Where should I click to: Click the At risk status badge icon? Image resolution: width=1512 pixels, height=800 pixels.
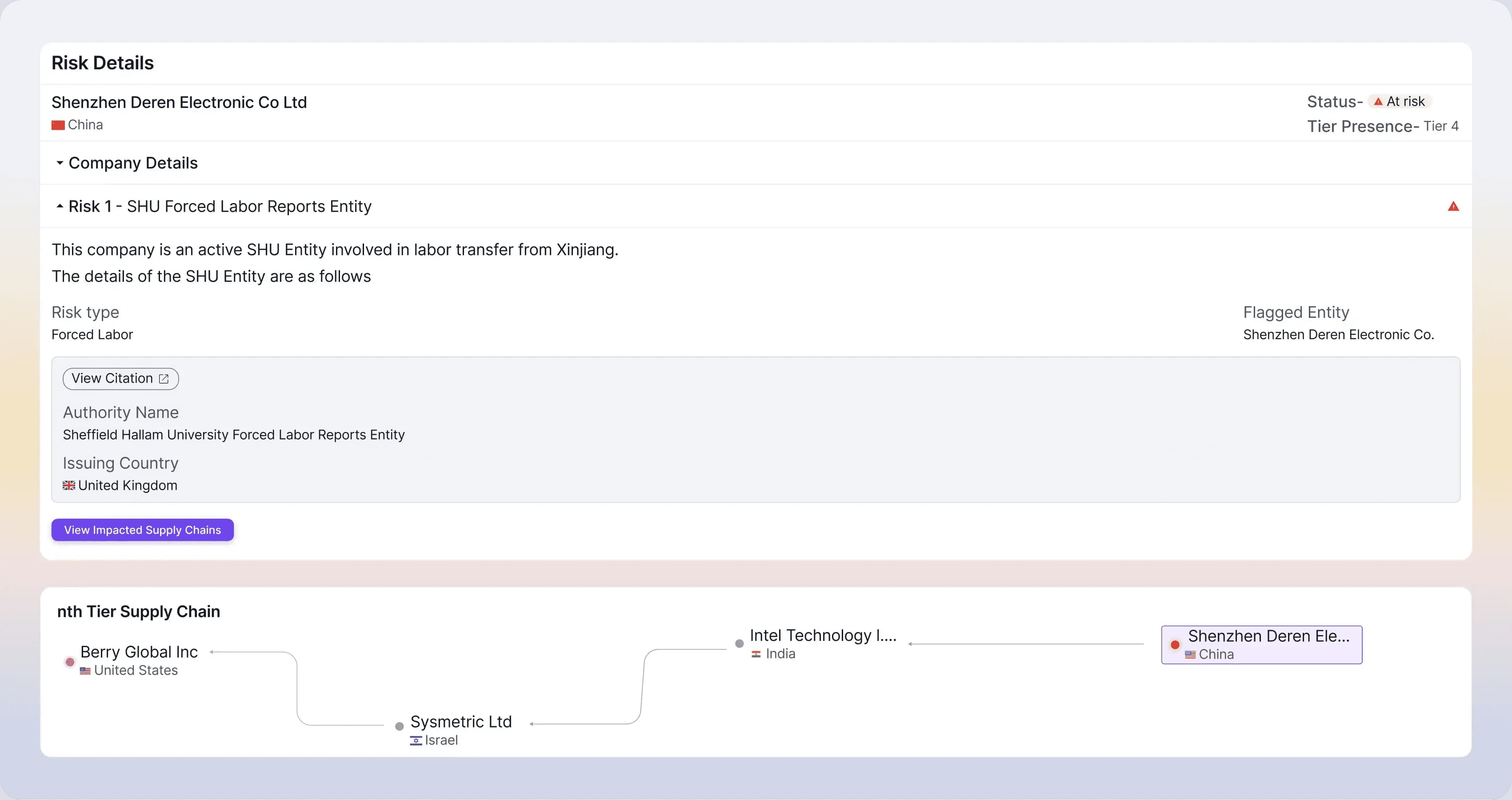(1378, 101)
